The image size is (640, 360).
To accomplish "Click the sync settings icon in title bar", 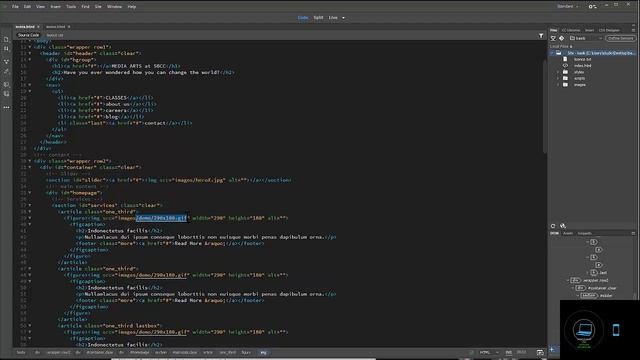I will 592,7.
